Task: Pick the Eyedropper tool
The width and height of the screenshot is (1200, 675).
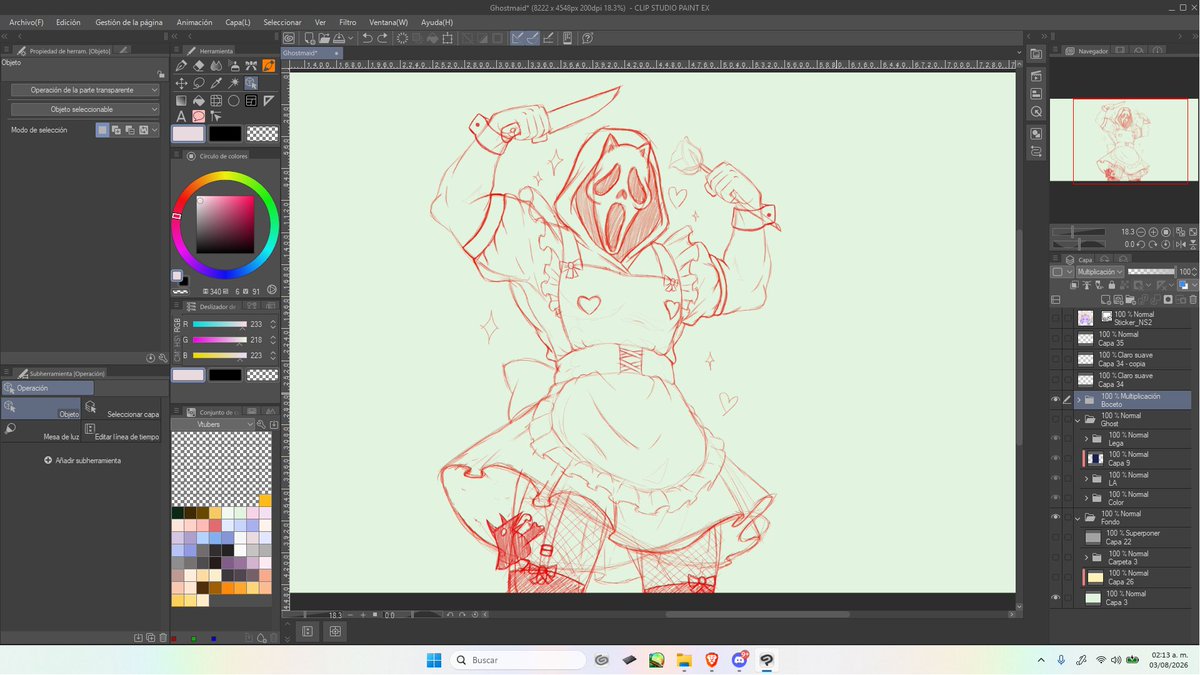Action: [x=216, y=83]
